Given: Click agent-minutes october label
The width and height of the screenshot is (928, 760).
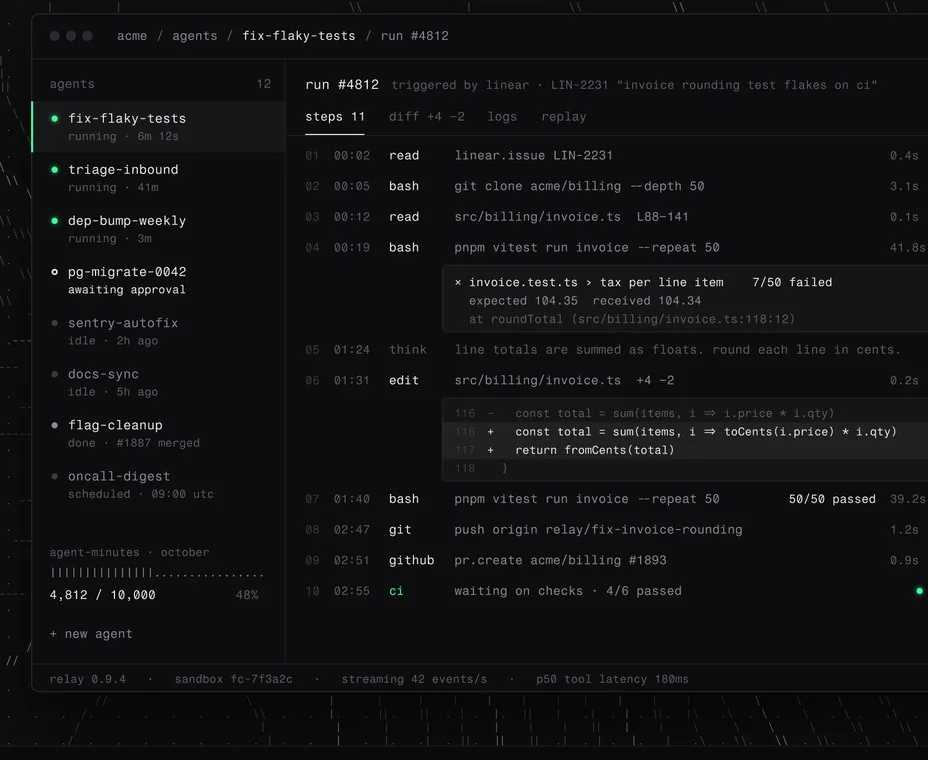Looking at the screenshot, I should [129, 552].
